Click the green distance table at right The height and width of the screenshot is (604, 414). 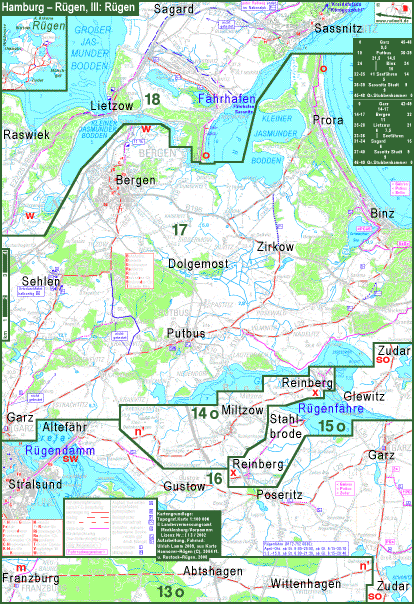pyautogui.click(x=382, y=102)
